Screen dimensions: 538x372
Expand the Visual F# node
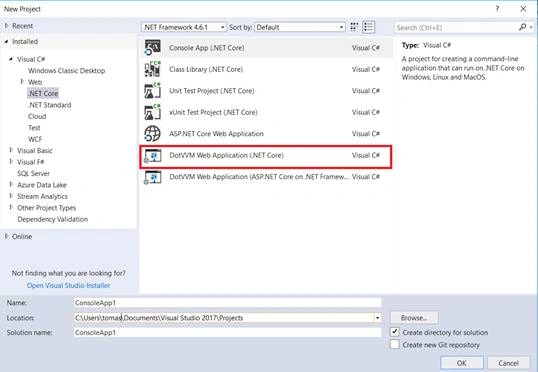pos(11,162)
